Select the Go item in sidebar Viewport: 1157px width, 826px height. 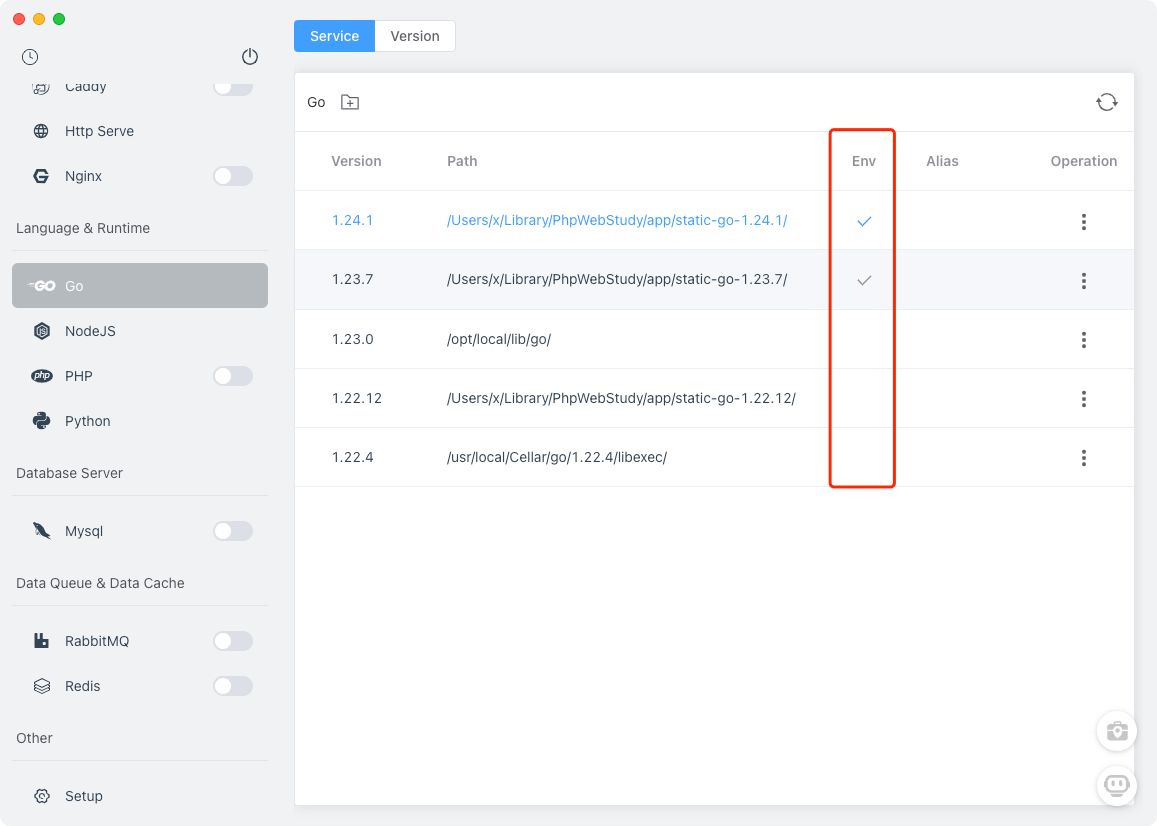[x=140, y=286]
